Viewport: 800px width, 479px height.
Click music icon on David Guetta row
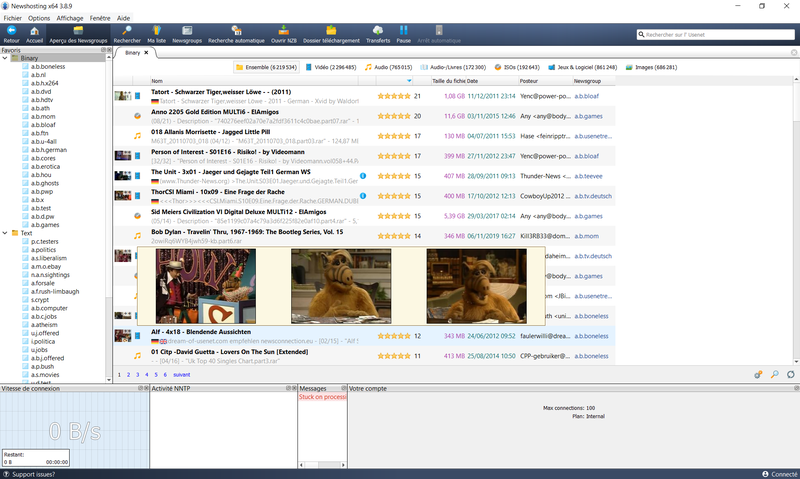click(137, 356)
